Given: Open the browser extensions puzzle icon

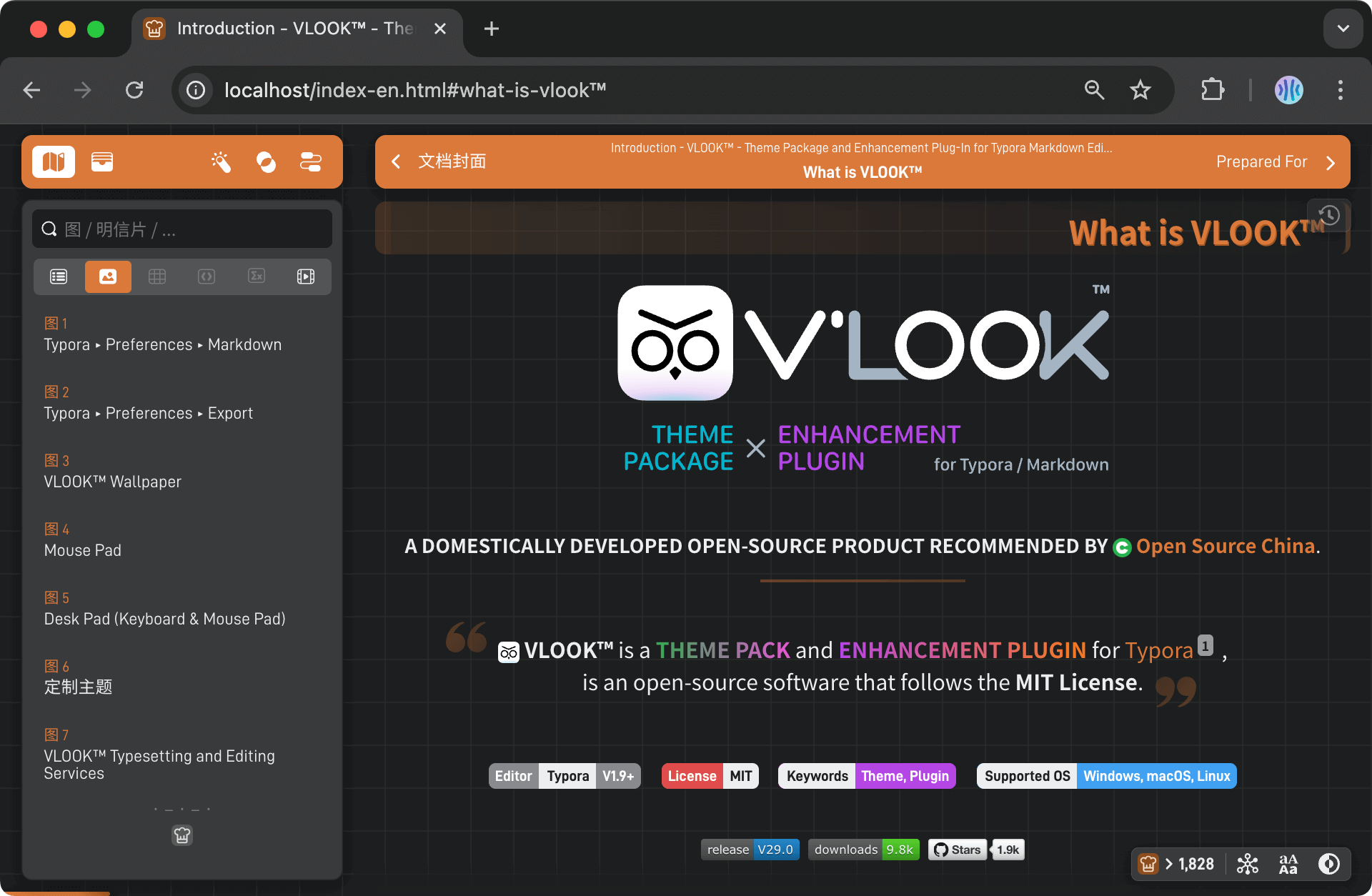Looking at the screenshot, I should point(1213,90).
